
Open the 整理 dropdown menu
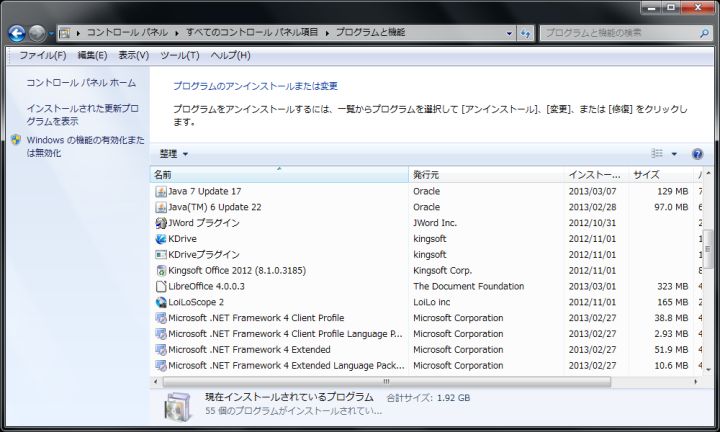tap(174, 154)
